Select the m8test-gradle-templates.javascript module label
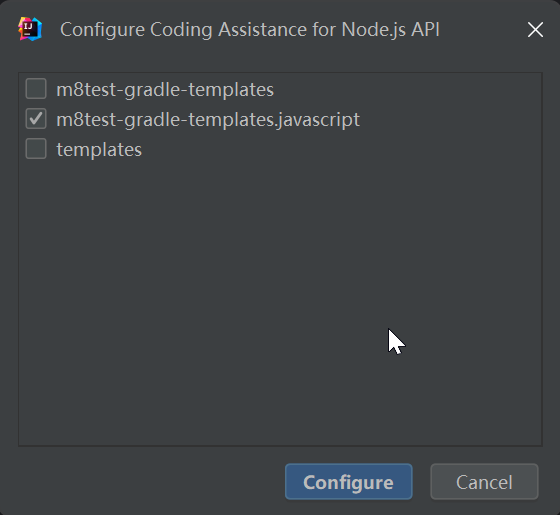Screen dimensions: 560x515 pos(208,119)
